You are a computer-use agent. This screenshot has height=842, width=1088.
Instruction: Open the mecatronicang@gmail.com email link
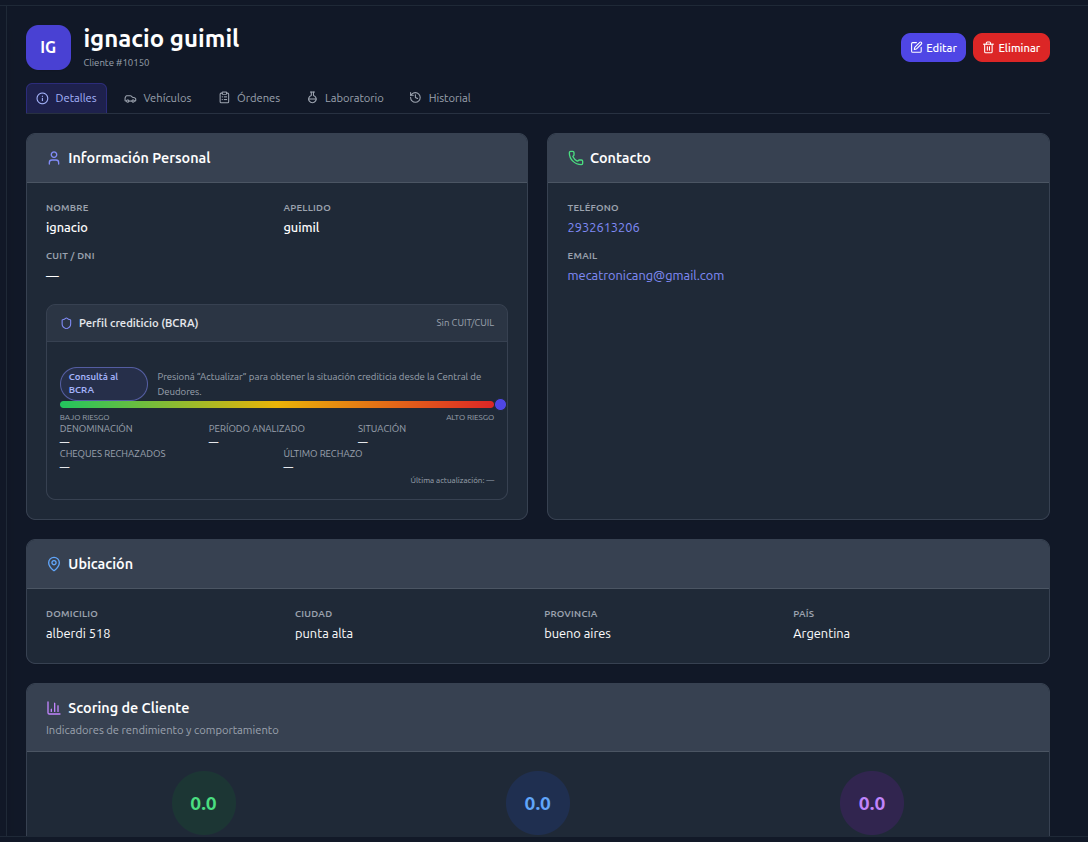click(645, 276)
